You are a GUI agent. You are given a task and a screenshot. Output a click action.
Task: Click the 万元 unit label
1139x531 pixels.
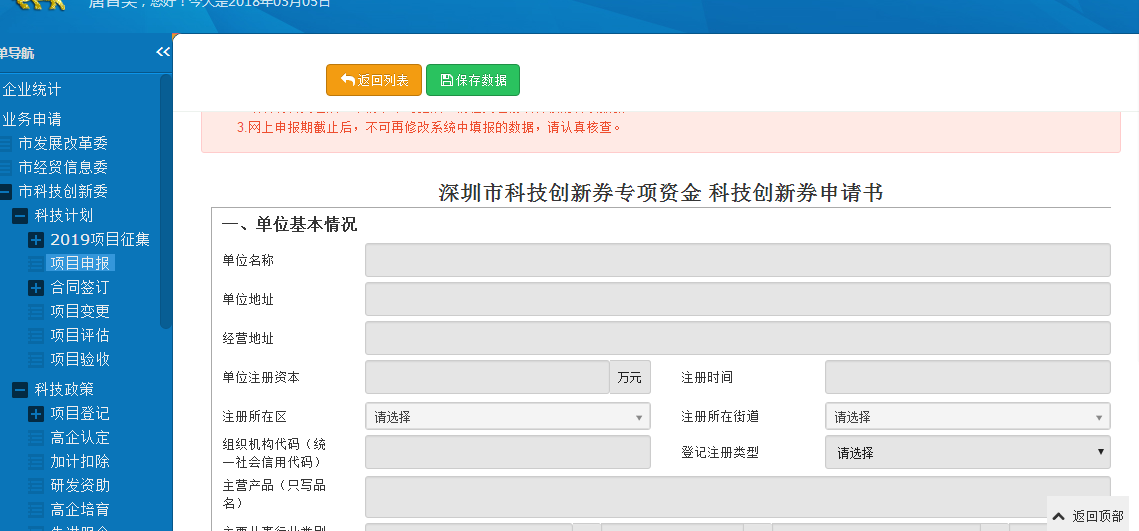tap(630, 378)
